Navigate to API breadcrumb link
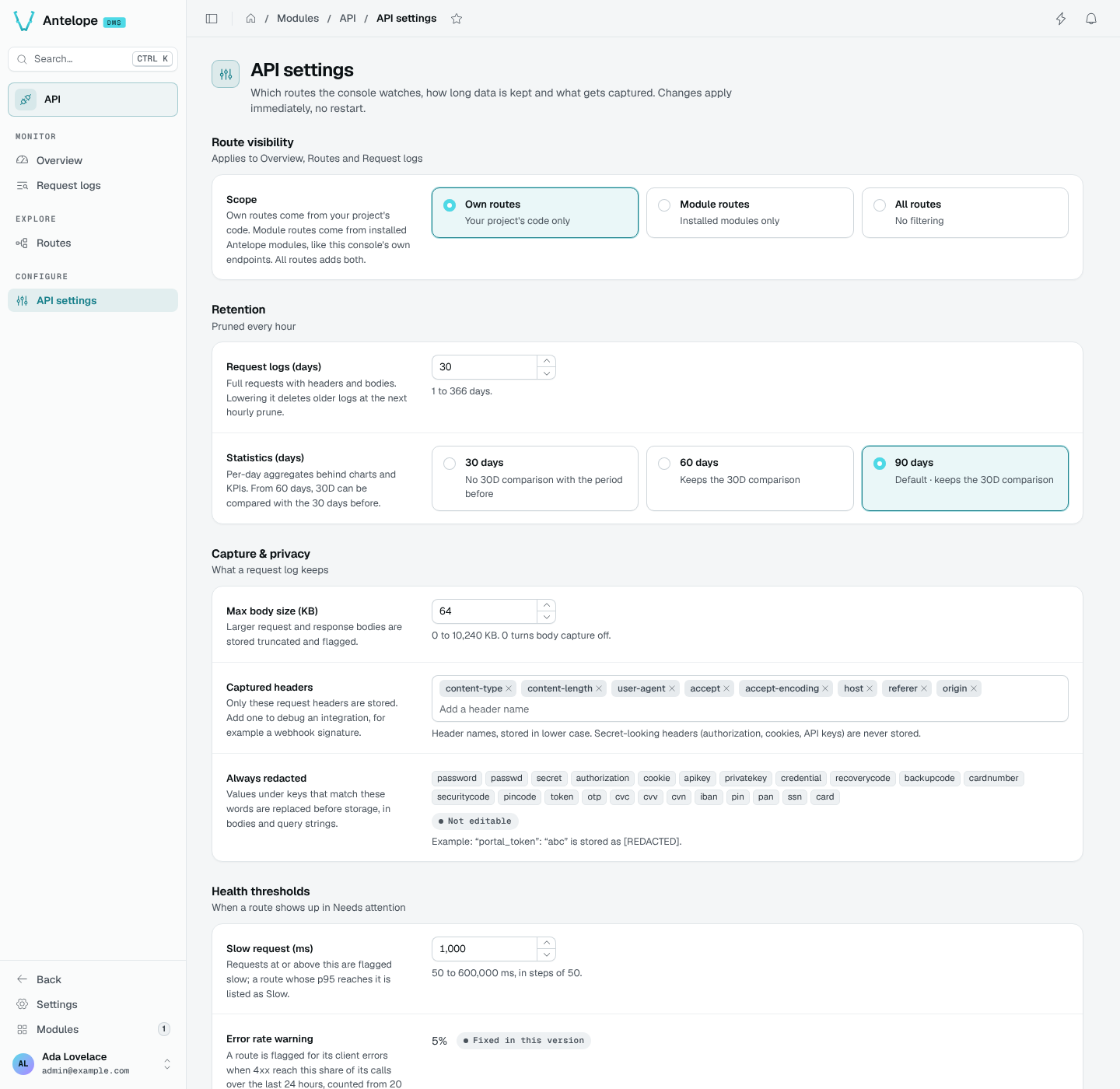This screenshot has width=1120, height=1089. click(348, 19)
